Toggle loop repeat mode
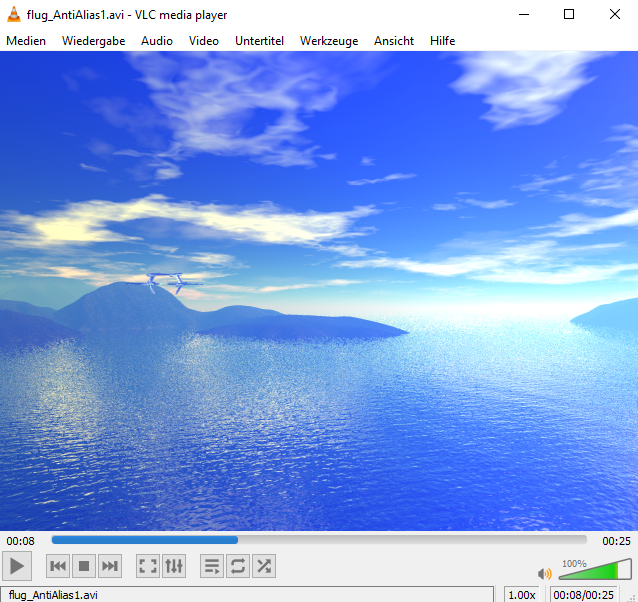The width and height of the screenshot is (638, 602). 238,566
